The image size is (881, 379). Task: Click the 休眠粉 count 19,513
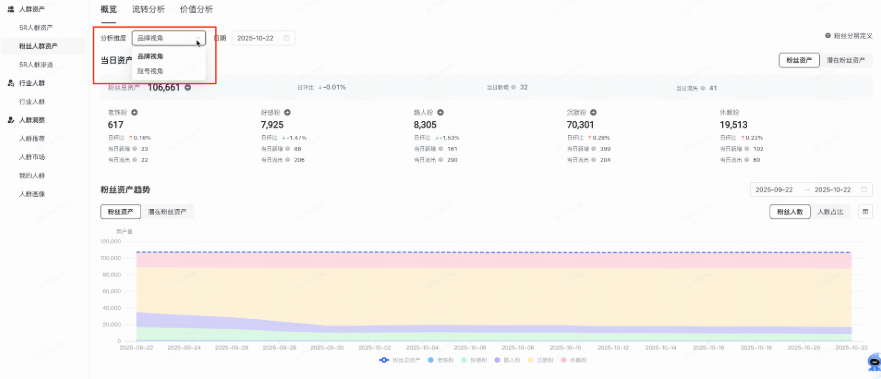point(733,125)
